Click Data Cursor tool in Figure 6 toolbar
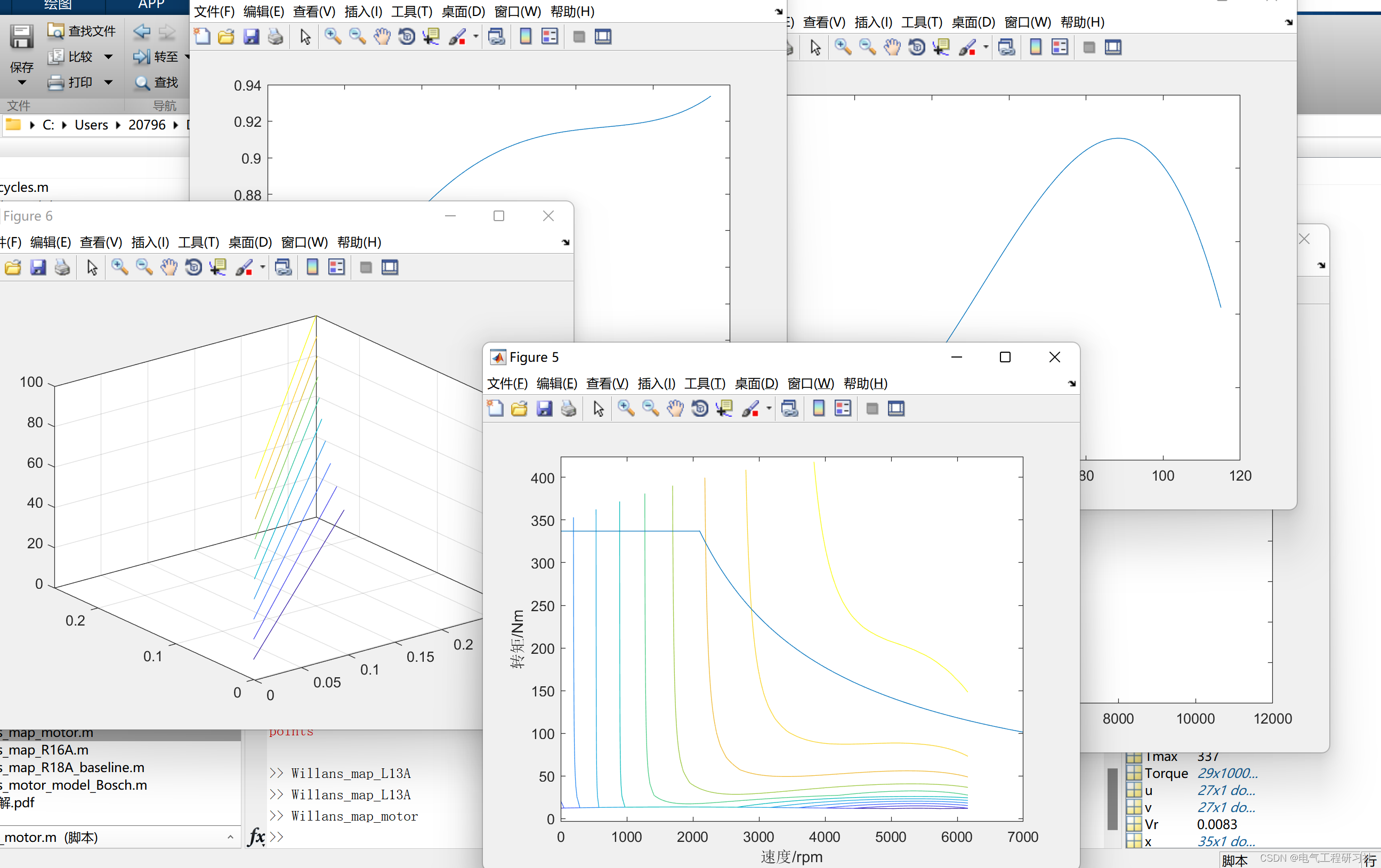 [x=218, y=267]
